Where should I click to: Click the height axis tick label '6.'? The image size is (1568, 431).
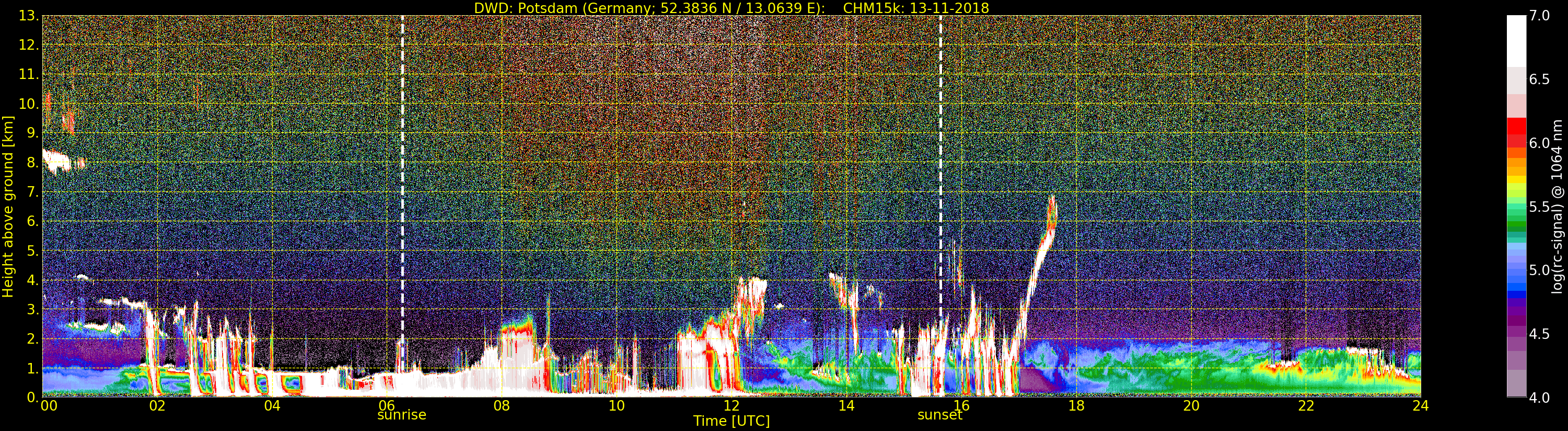[x=33, y=221]
